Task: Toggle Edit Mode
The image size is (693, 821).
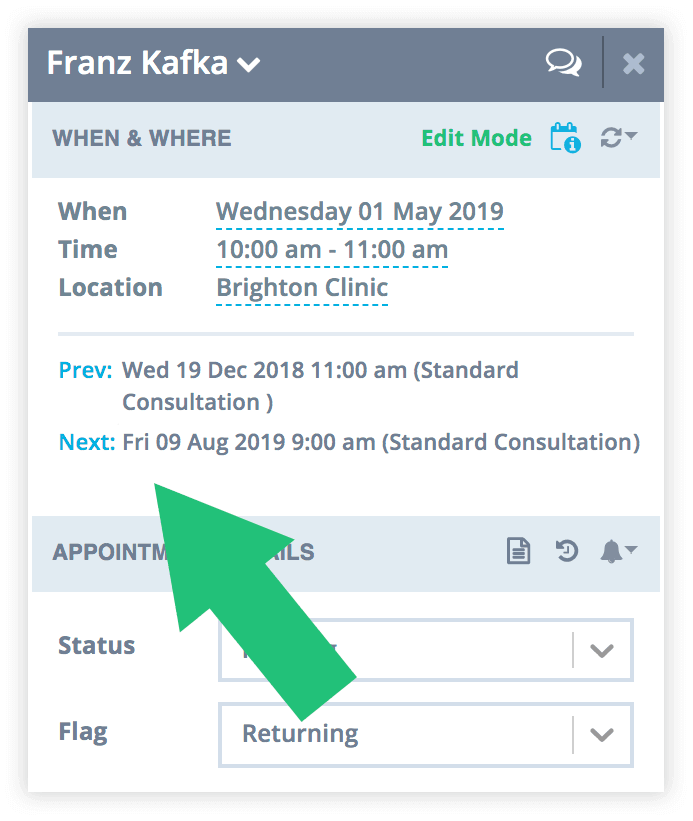Action: coord(476,138)
